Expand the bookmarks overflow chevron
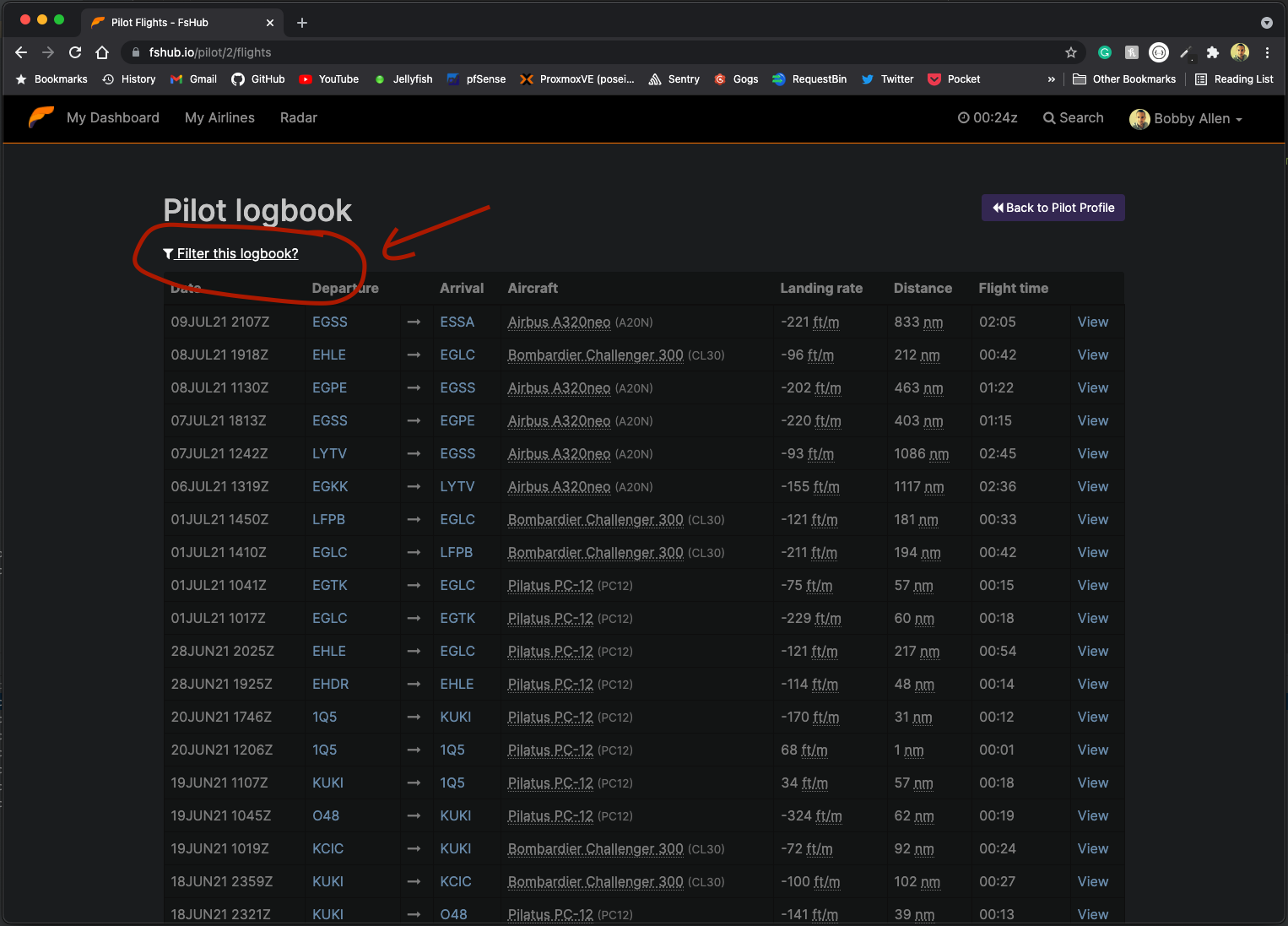Image resolution: width=1288 pixels, height=926 pixels. click(x=1051, y=79)
